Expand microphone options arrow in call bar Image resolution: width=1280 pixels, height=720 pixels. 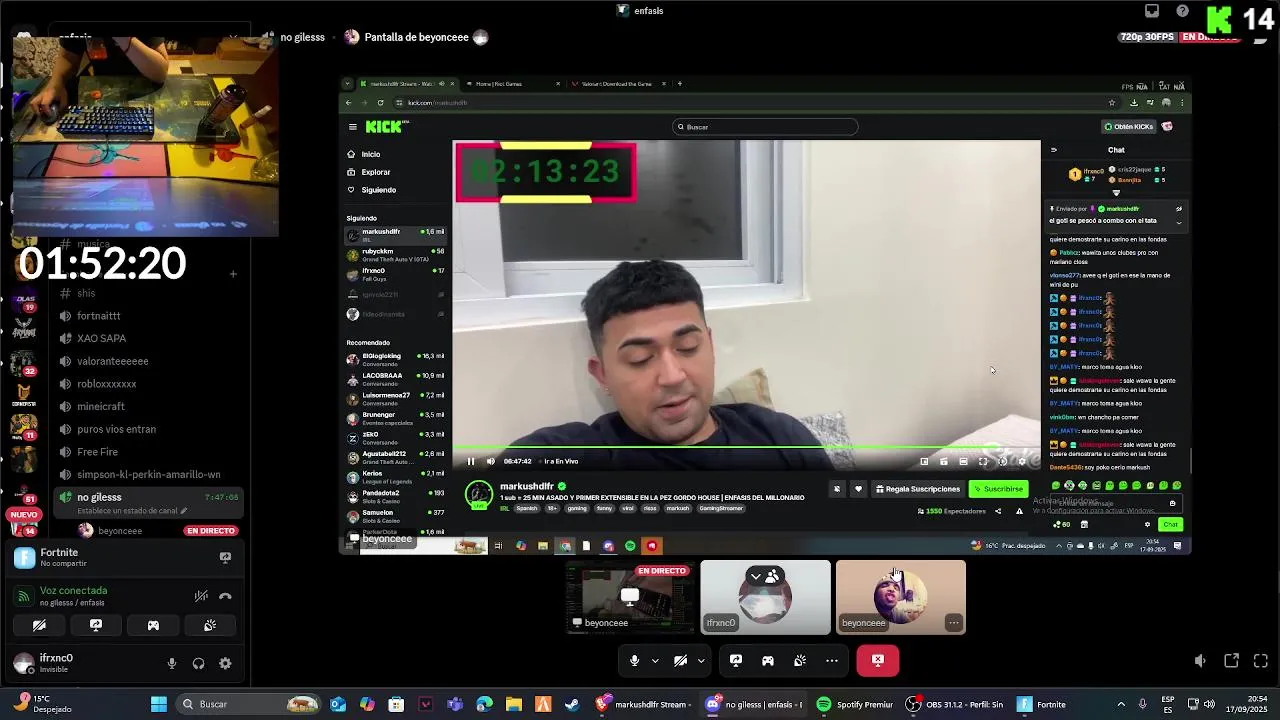[655, 660]
